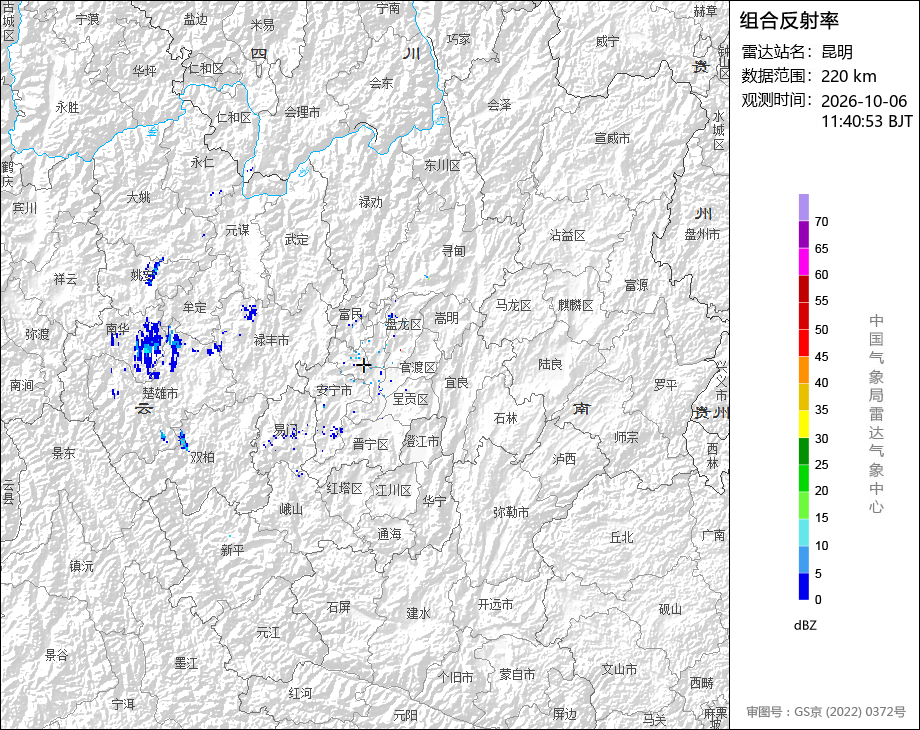
Task: Select the 沾益区 district label
Action: pos(567,235)
